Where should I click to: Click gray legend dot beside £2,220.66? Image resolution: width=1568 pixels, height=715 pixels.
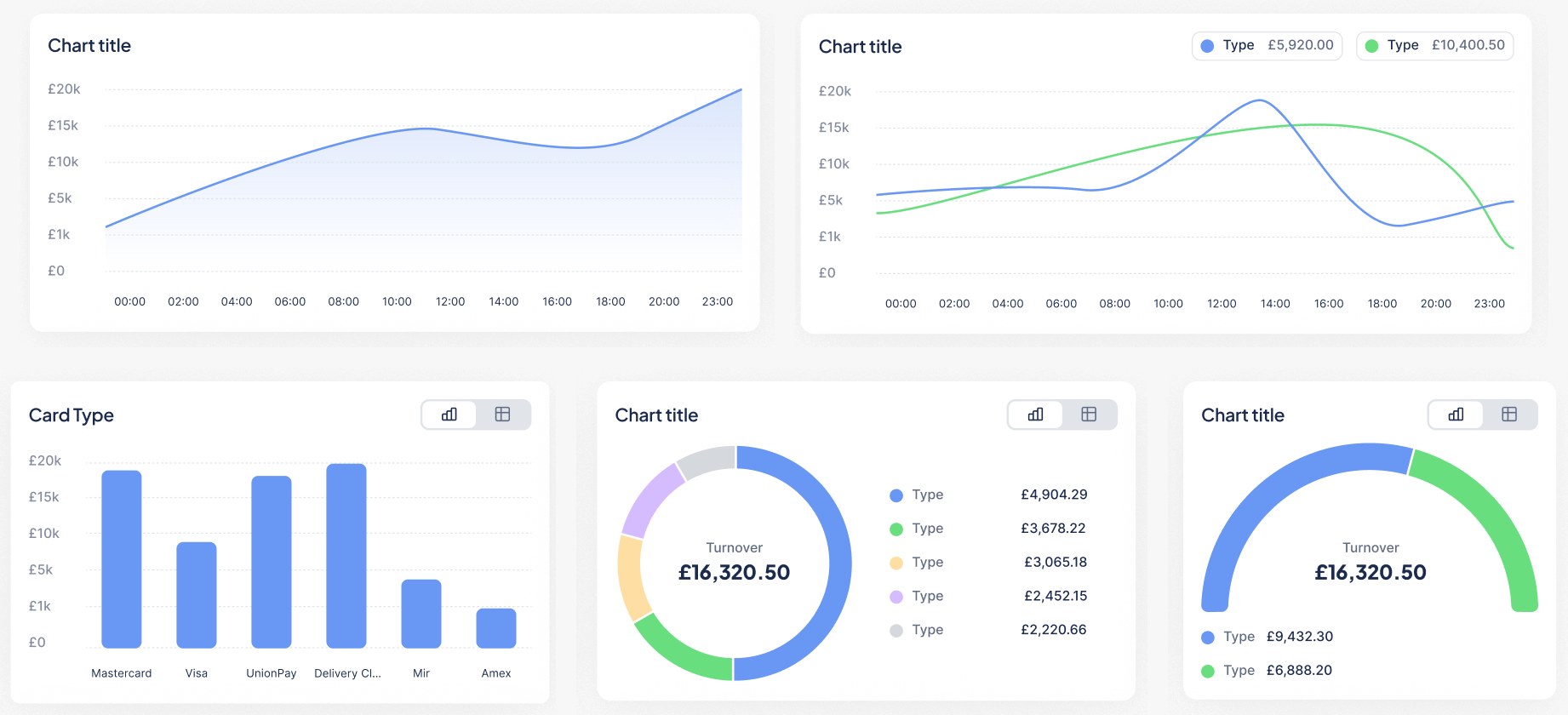pyautogui.click(x=896, y=631)
